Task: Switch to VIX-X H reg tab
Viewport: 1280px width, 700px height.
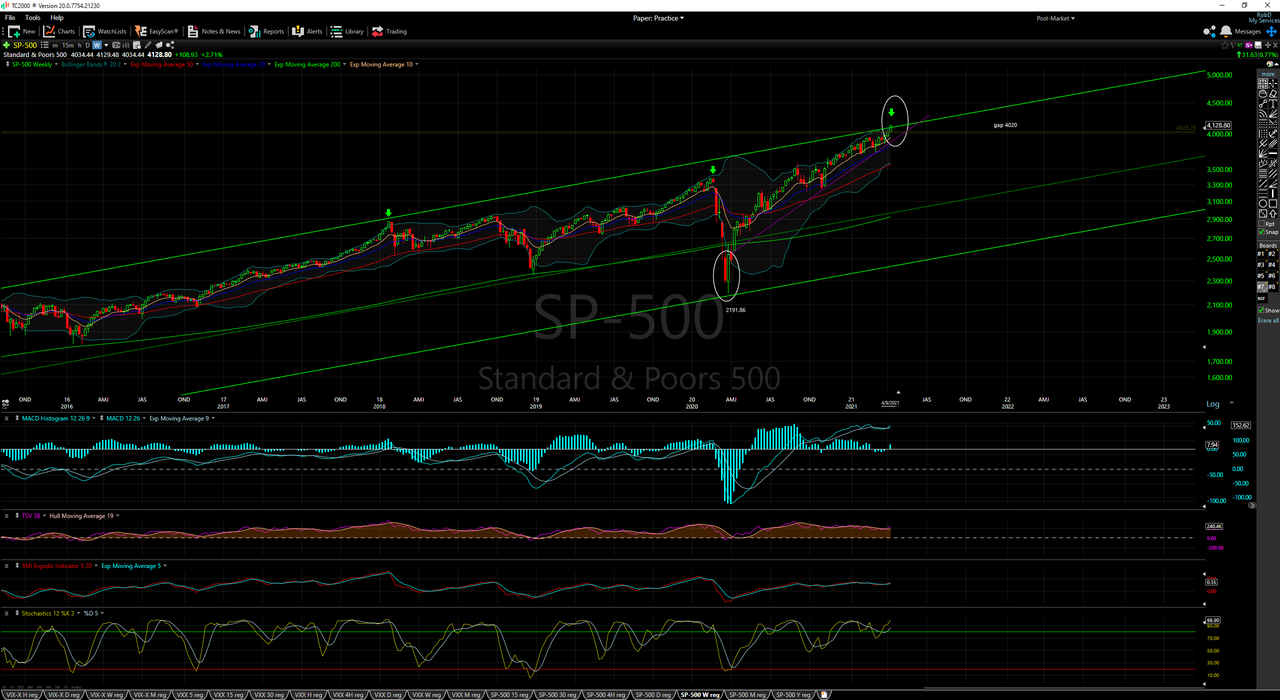Action: (20, 694)
